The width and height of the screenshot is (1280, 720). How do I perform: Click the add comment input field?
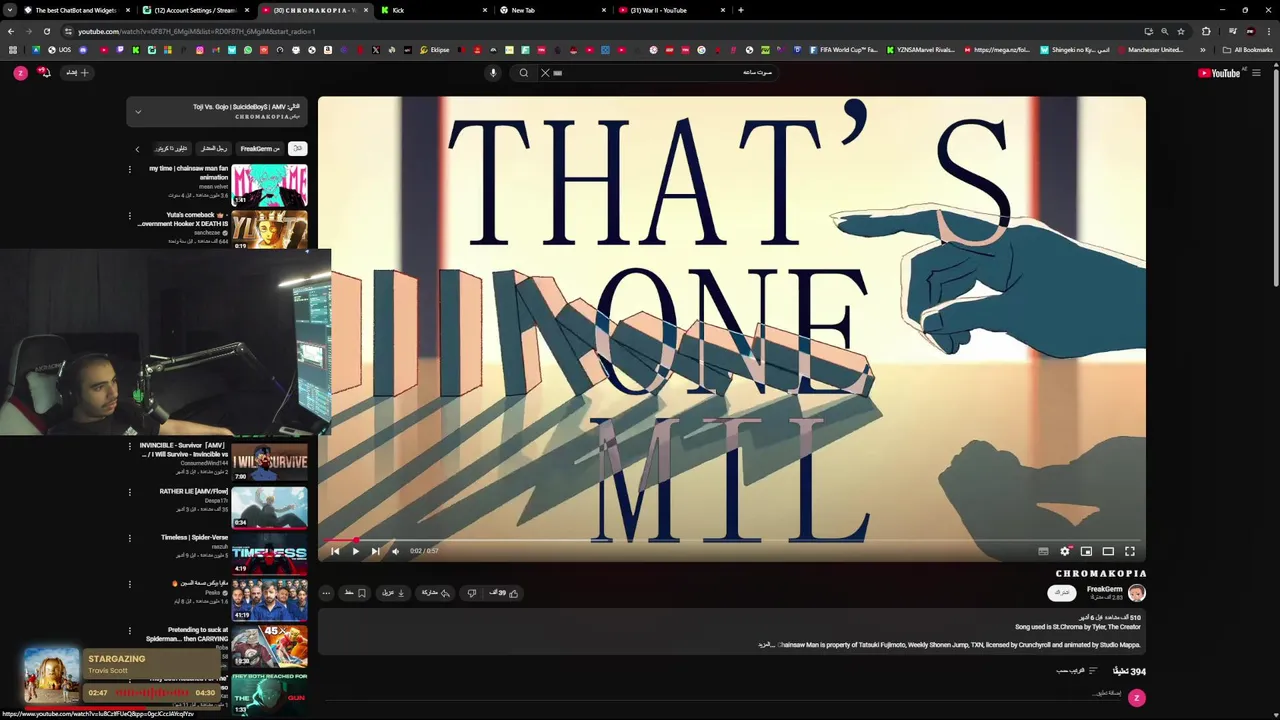[1107, 693]
